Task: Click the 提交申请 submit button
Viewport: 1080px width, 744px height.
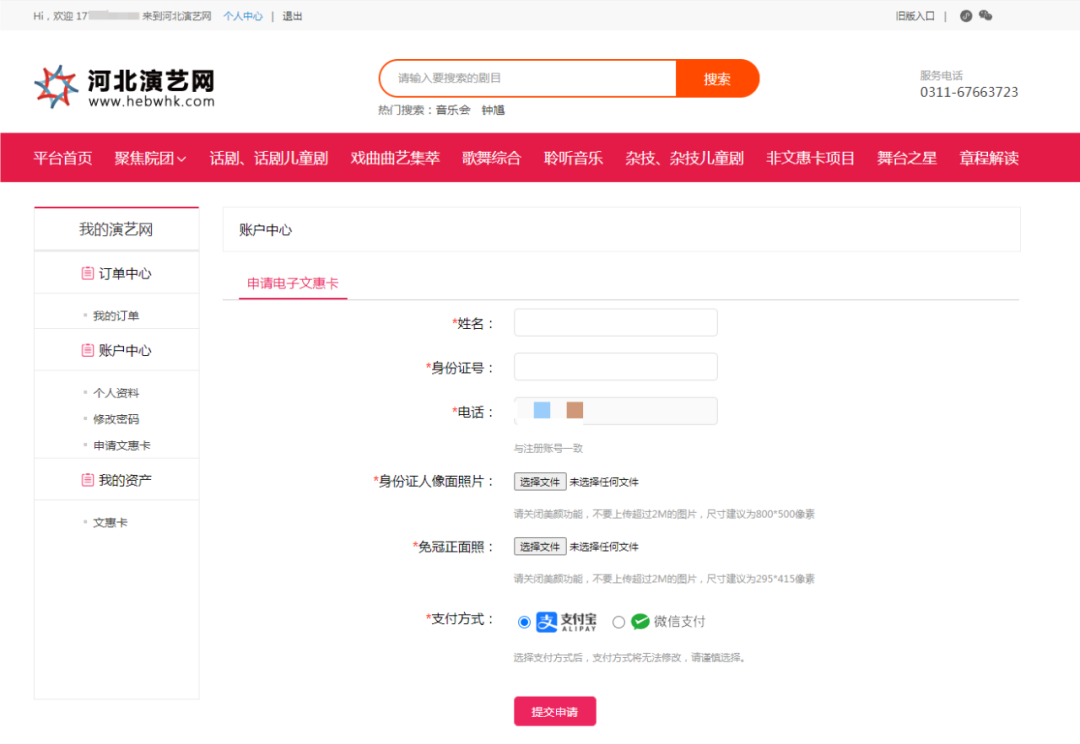Action: pyautogui.click(x=555, y=711)
